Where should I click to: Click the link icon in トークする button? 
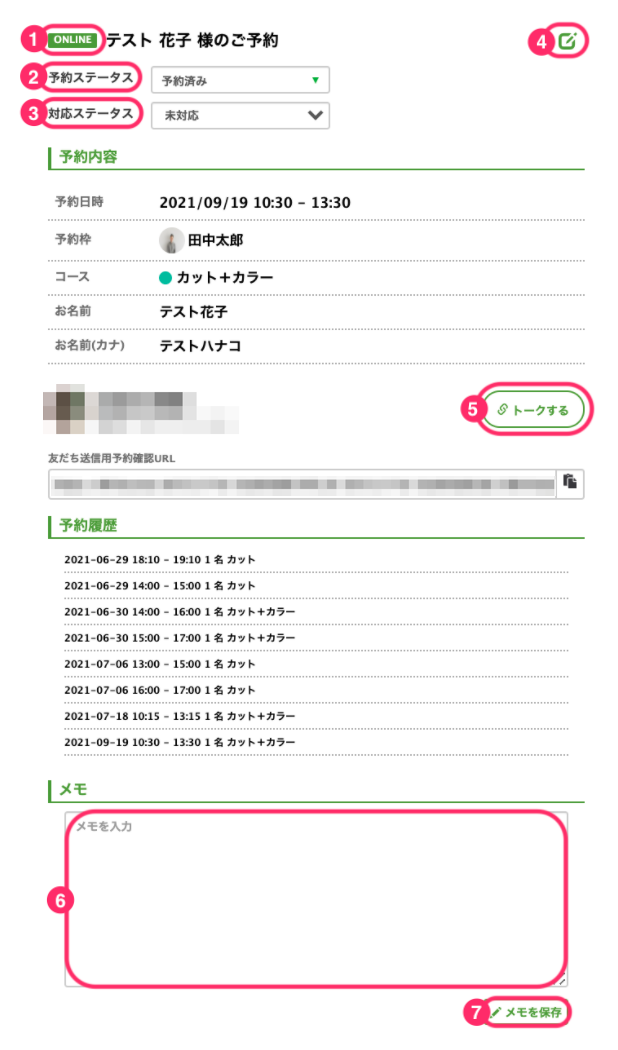point(502,410)
